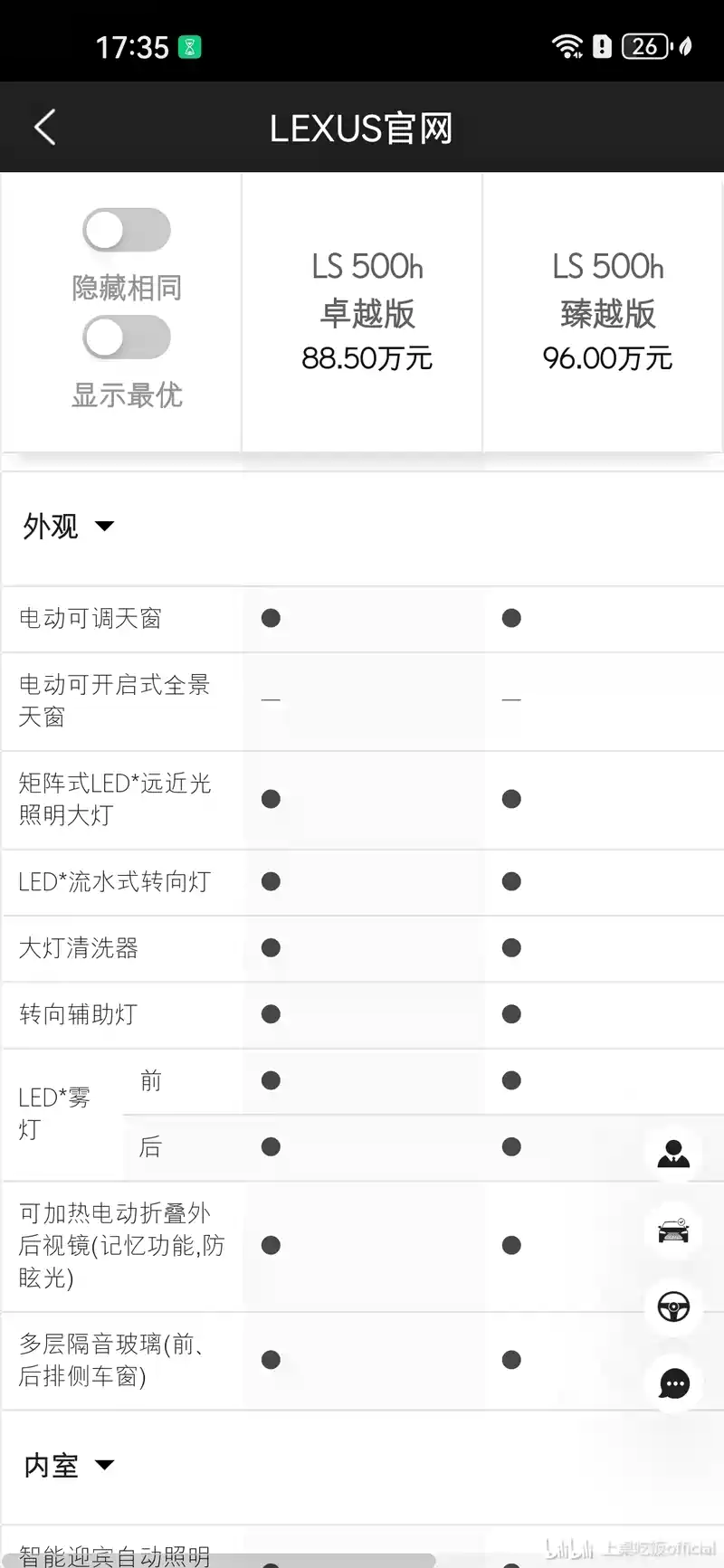Tap the battery indicator in status bar

pyautogui.click(x=645, y=46)
